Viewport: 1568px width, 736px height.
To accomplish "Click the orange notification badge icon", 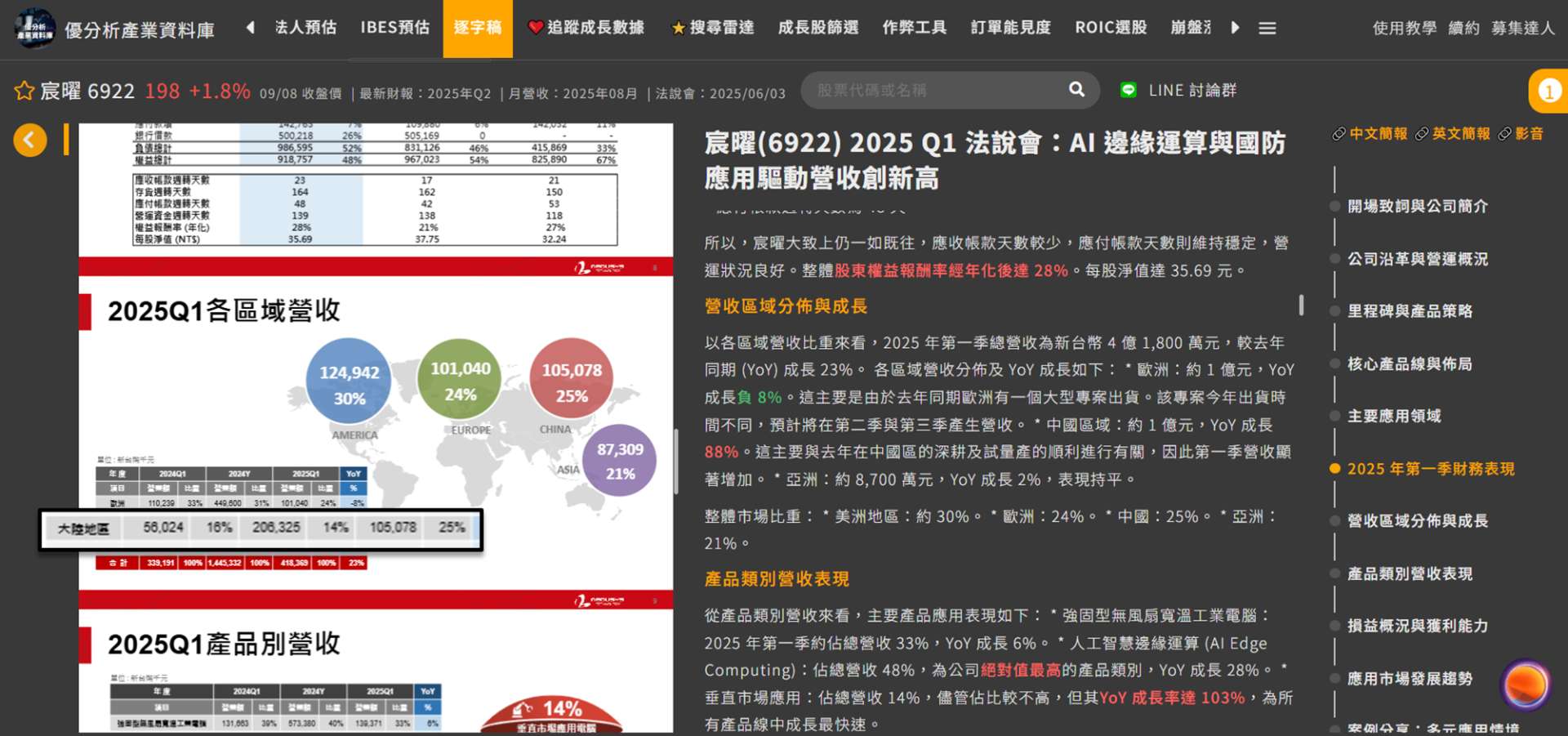I will [1548, 91].
